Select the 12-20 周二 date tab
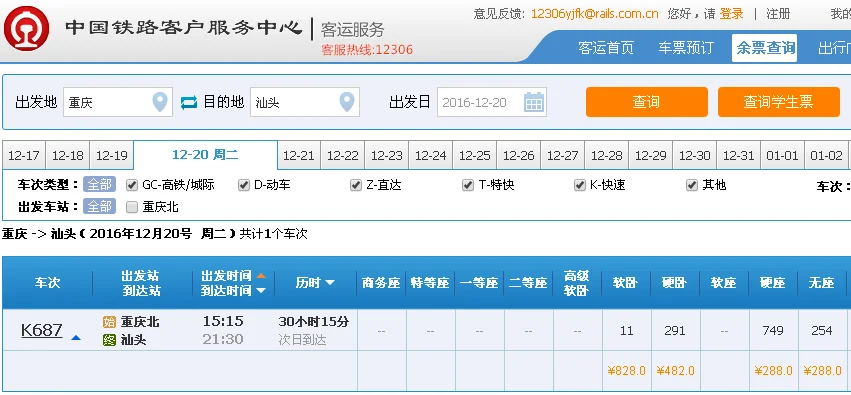The width and height of the screenshot is (851, 395). (x=205, y=155)
